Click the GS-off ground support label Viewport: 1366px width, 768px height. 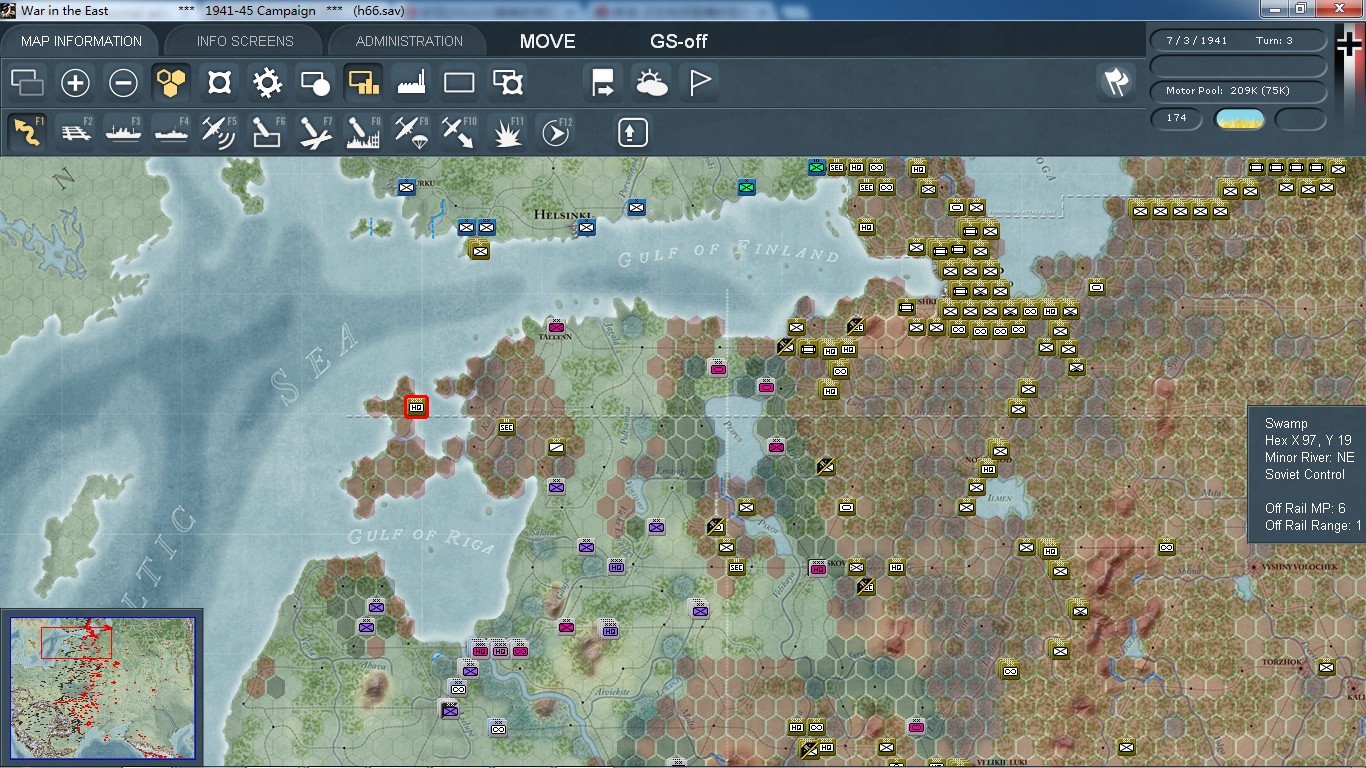[678, 41]
